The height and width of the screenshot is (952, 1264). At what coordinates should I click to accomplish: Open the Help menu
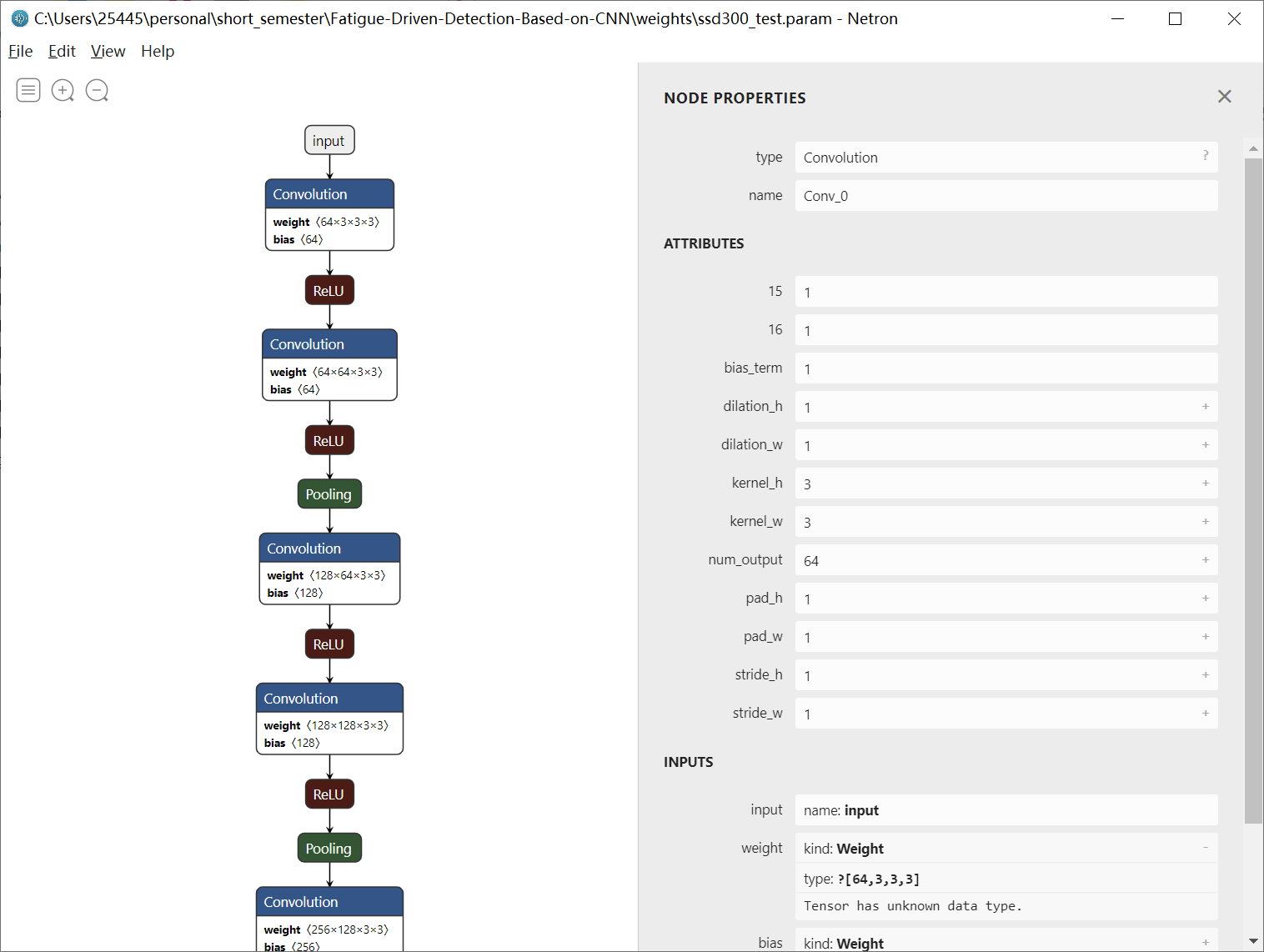158,52
